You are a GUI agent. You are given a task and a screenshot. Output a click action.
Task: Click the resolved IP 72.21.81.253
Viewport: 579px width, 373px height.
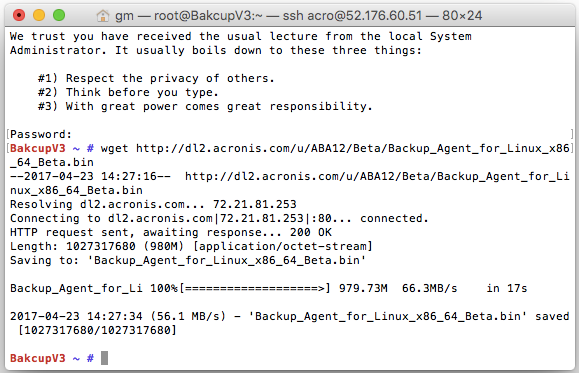point(254,204)
